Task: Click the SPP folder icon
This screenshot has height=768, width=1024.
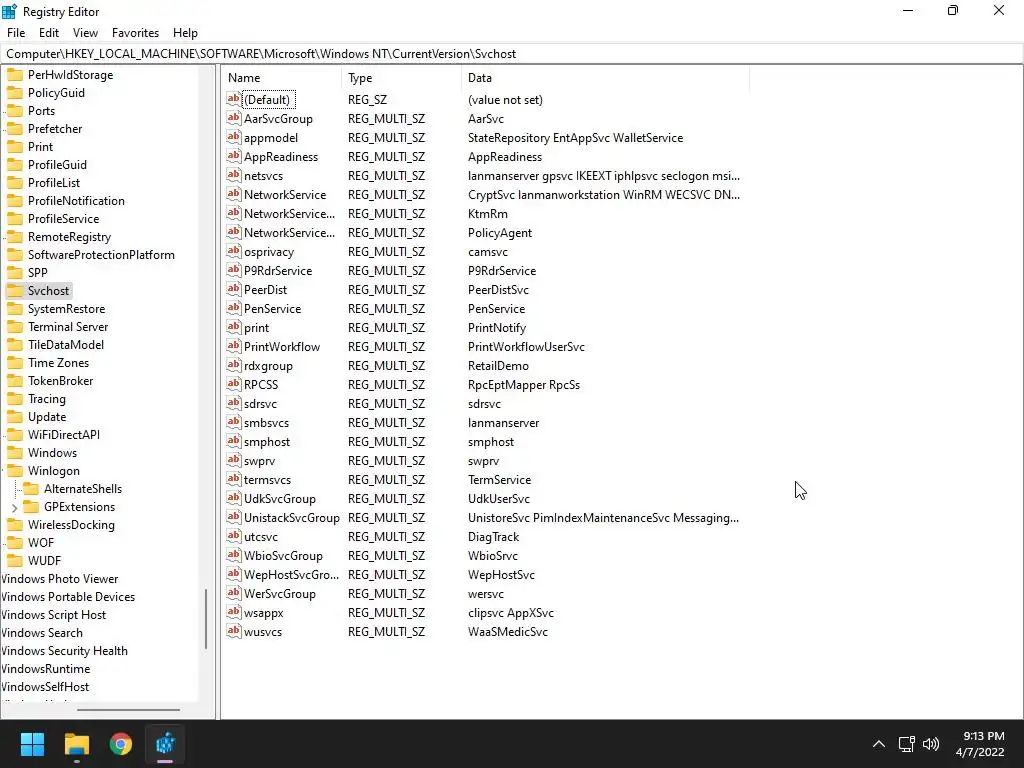Action: click(15, 272)
